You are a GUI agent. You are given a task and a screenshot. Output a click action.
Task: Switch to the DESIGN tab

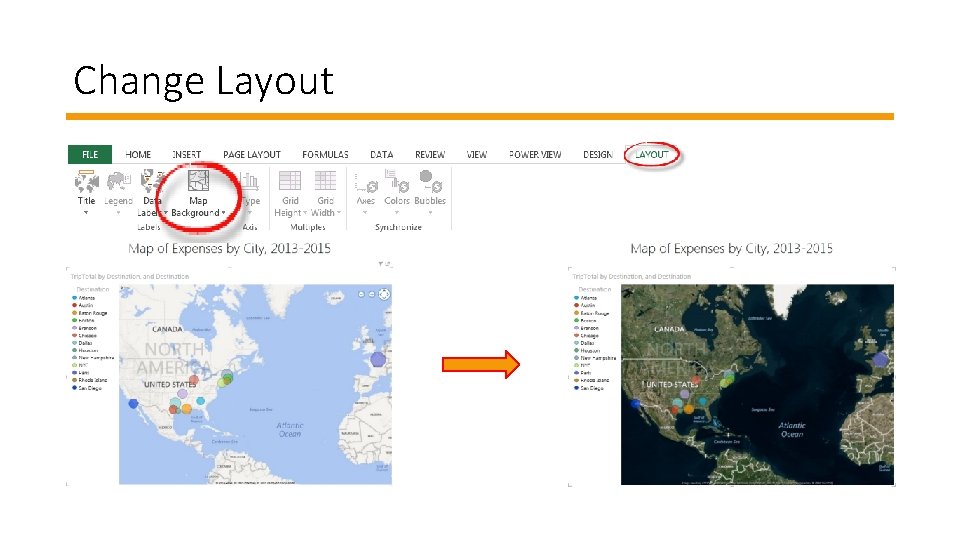(x=598, y=154)
